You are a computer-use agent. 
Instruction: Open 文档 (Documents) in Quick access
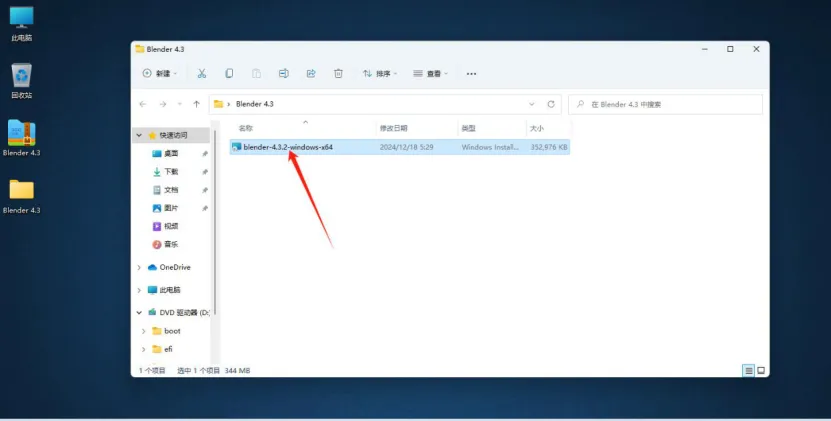[172, 190]
